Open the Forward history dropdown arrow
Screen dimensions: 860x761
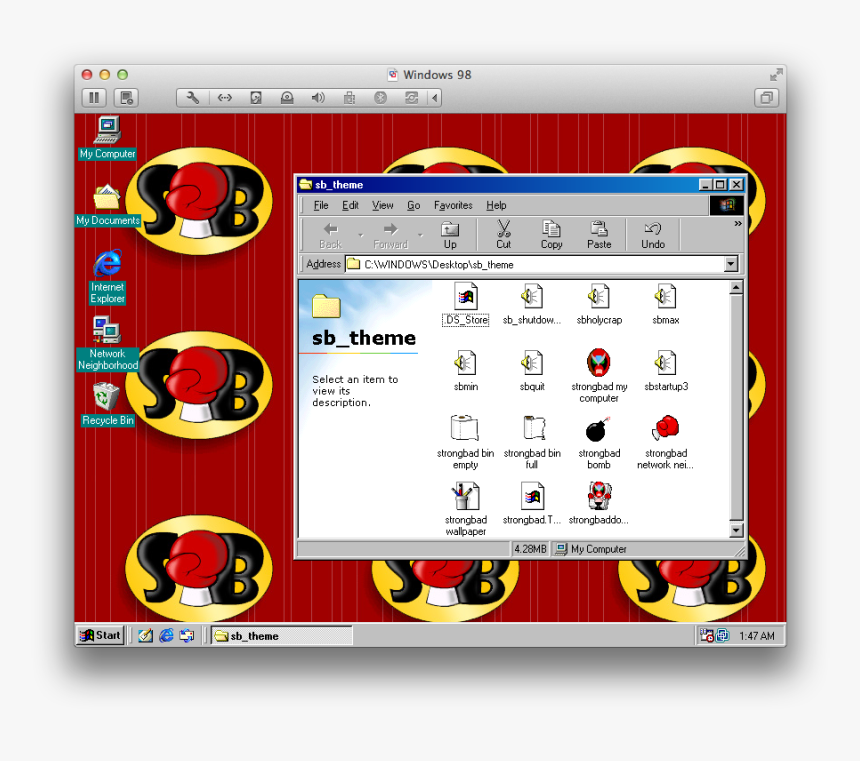coord(420,235)
